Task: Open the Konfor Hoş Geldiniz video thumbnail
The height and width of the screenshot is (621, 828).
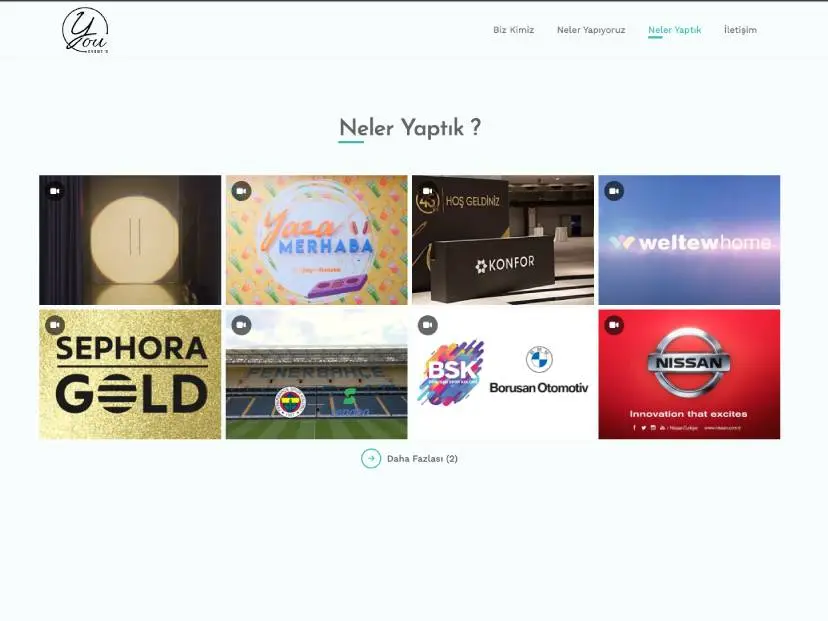Action: coord(503,240)
